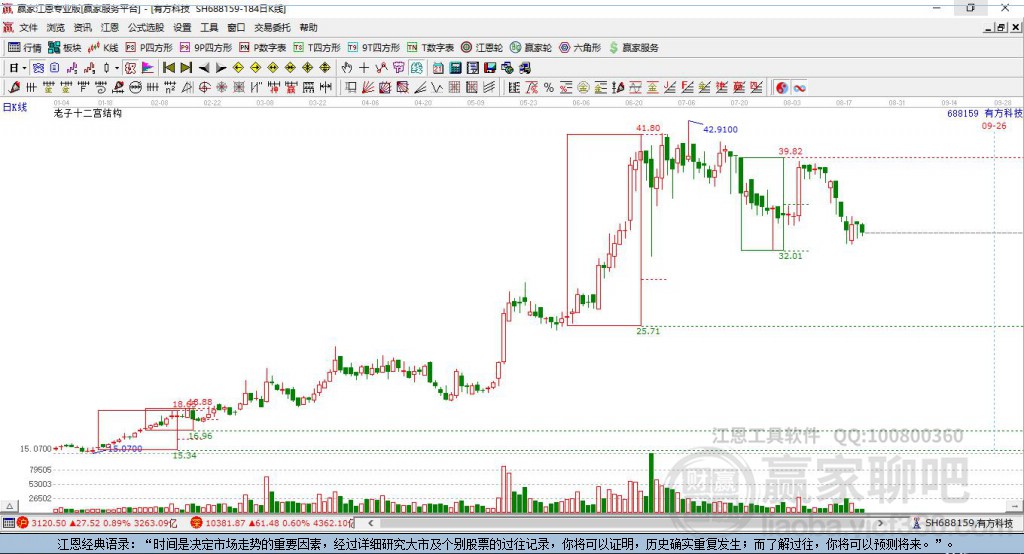Open the 交易委托 menu
Viewport: 1024px width, 554px height.
(272, 27)
